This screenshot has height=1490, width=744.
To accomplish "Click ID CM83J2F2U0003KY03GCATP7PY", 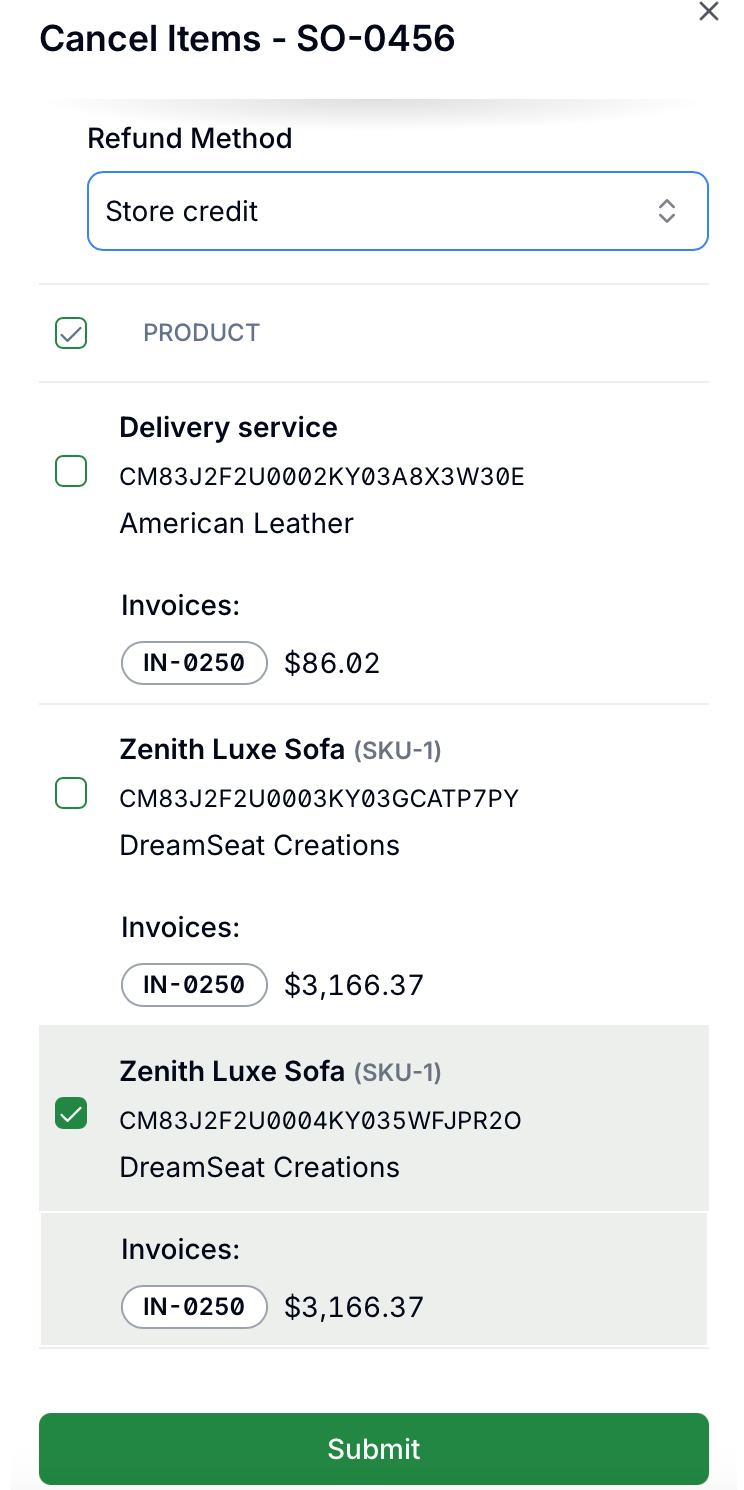I will click(x=320, y=799).
